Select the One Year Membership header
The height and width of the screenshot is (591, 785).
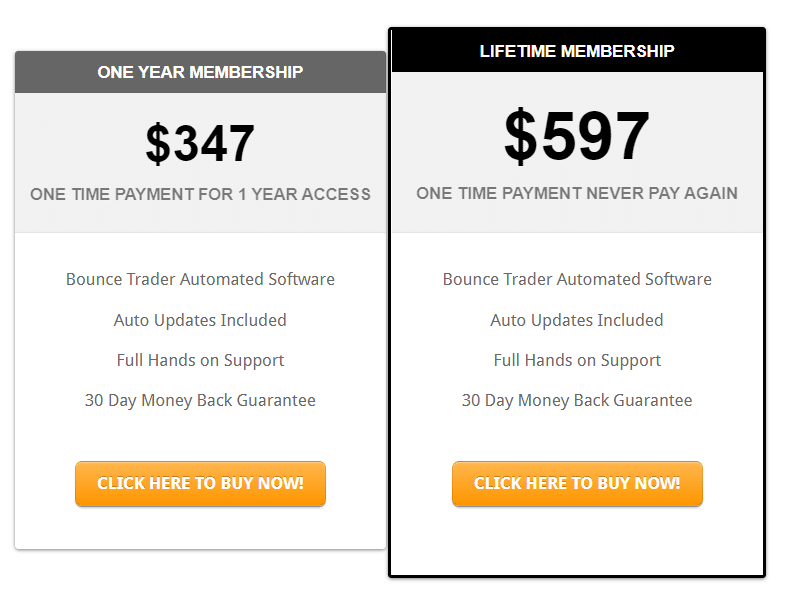(x=200, y=72)
